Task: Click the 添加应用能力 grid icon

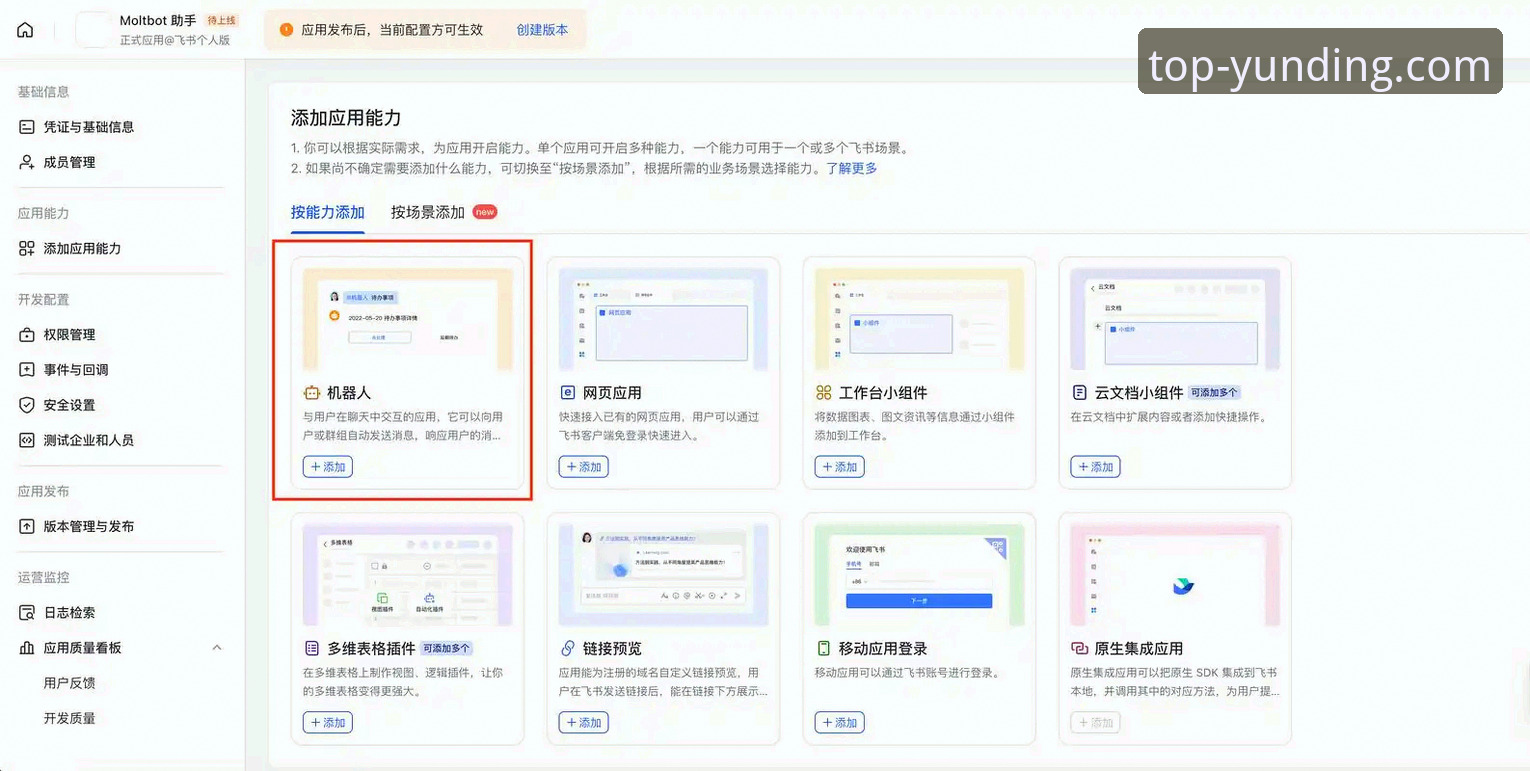Action: 27,248
